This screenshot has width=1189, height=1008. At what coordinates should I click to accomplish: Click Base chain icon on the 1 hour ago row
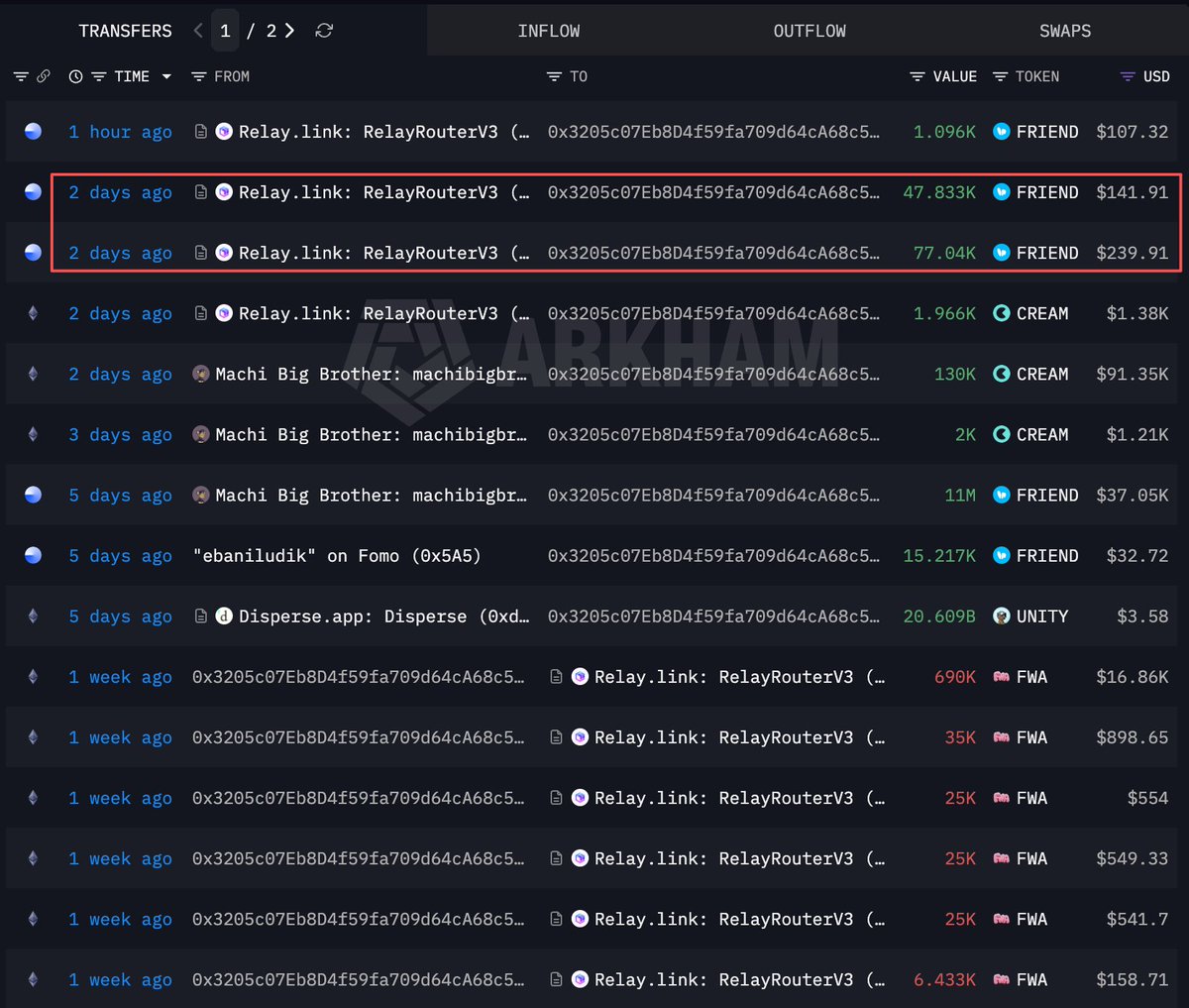click(33, 131)
